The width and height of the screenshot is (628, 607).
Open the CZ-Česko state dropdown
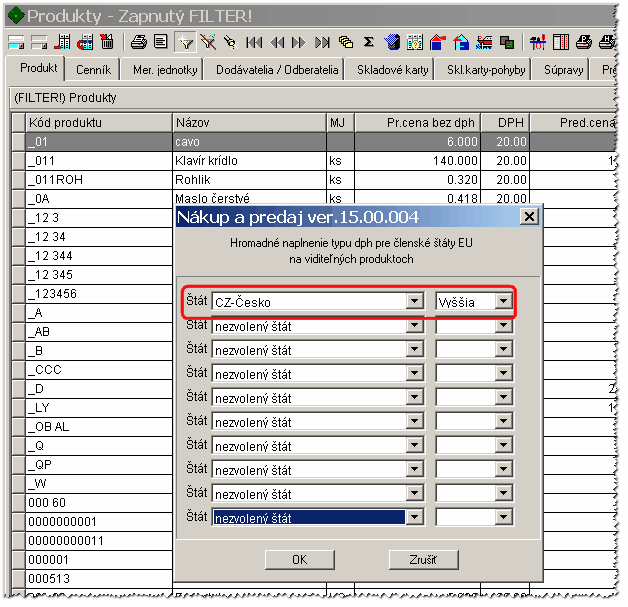coord(415,301)
